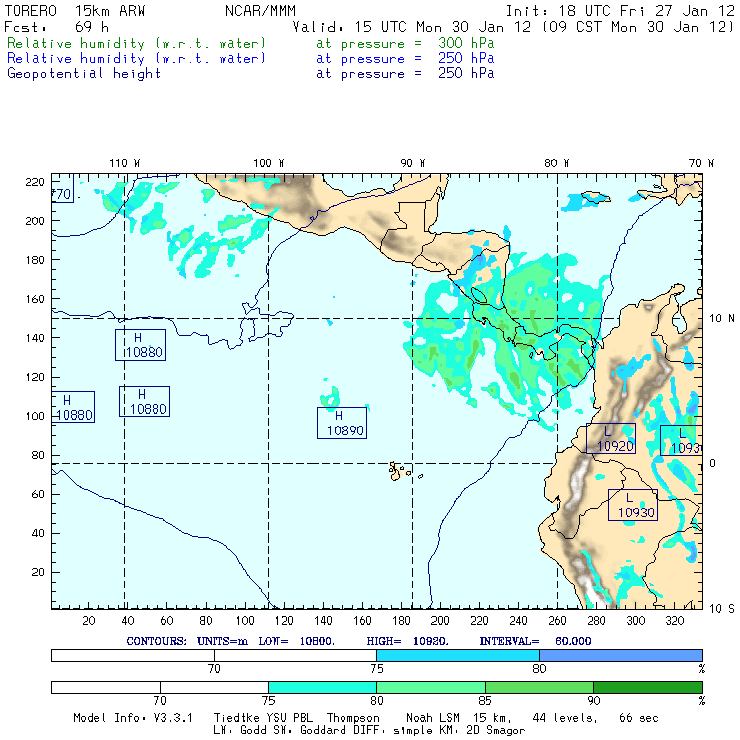Click the green 'Relative humidity (w.r.t. water)' label
The height and width of the screenshot is (740, 740).
136,43
